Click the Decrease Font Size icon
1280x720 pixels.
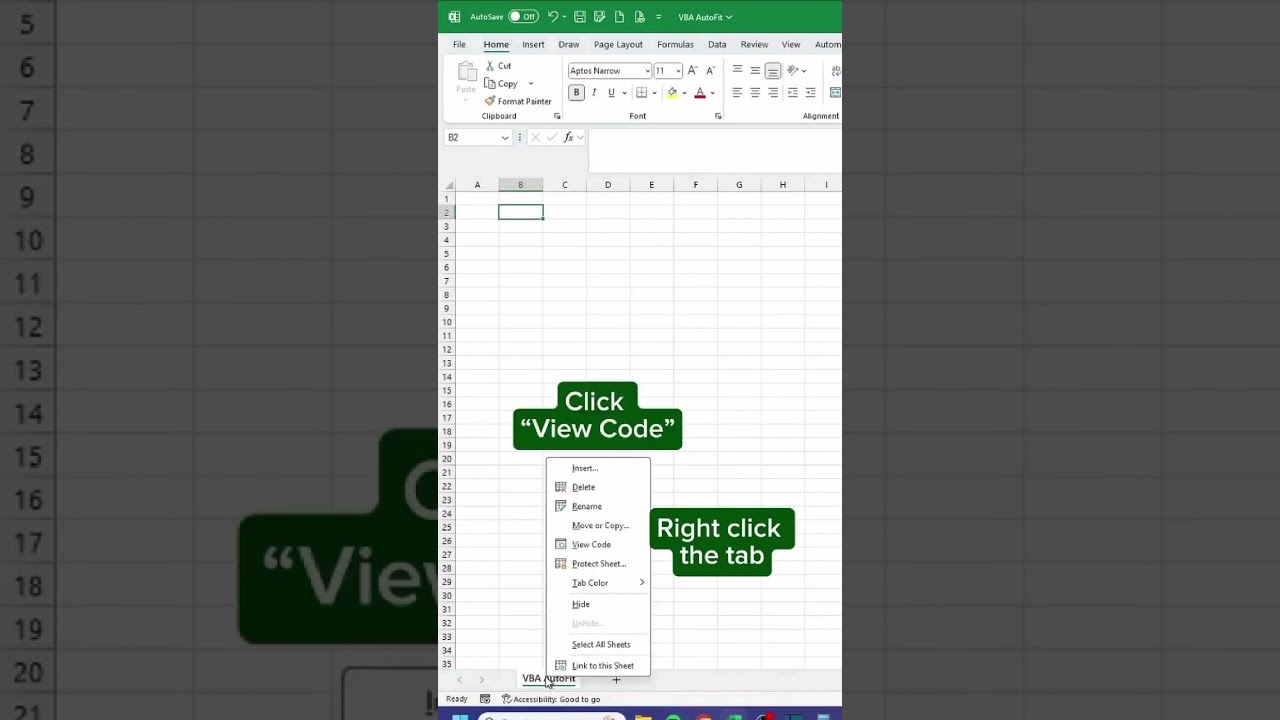click(x=710, y=71)
